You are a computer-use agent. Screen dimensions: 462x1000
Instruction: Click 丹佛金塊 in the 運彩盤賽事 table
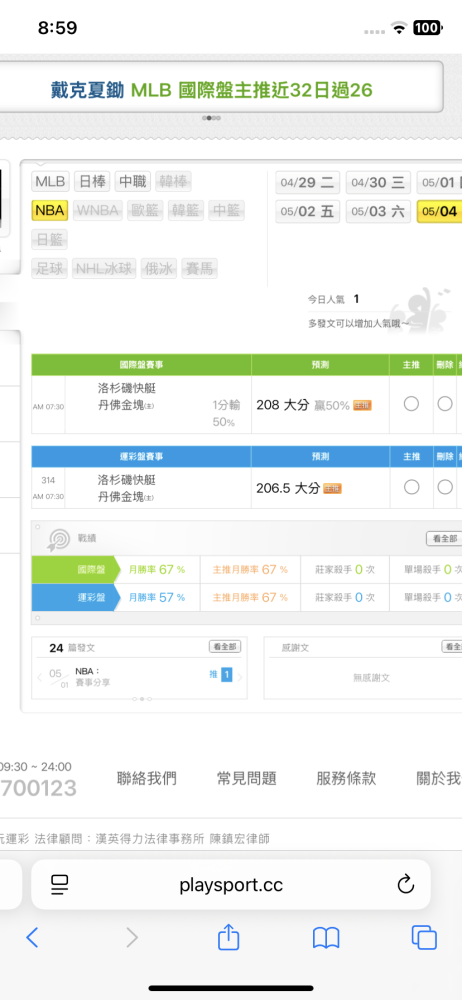(121, 496)
